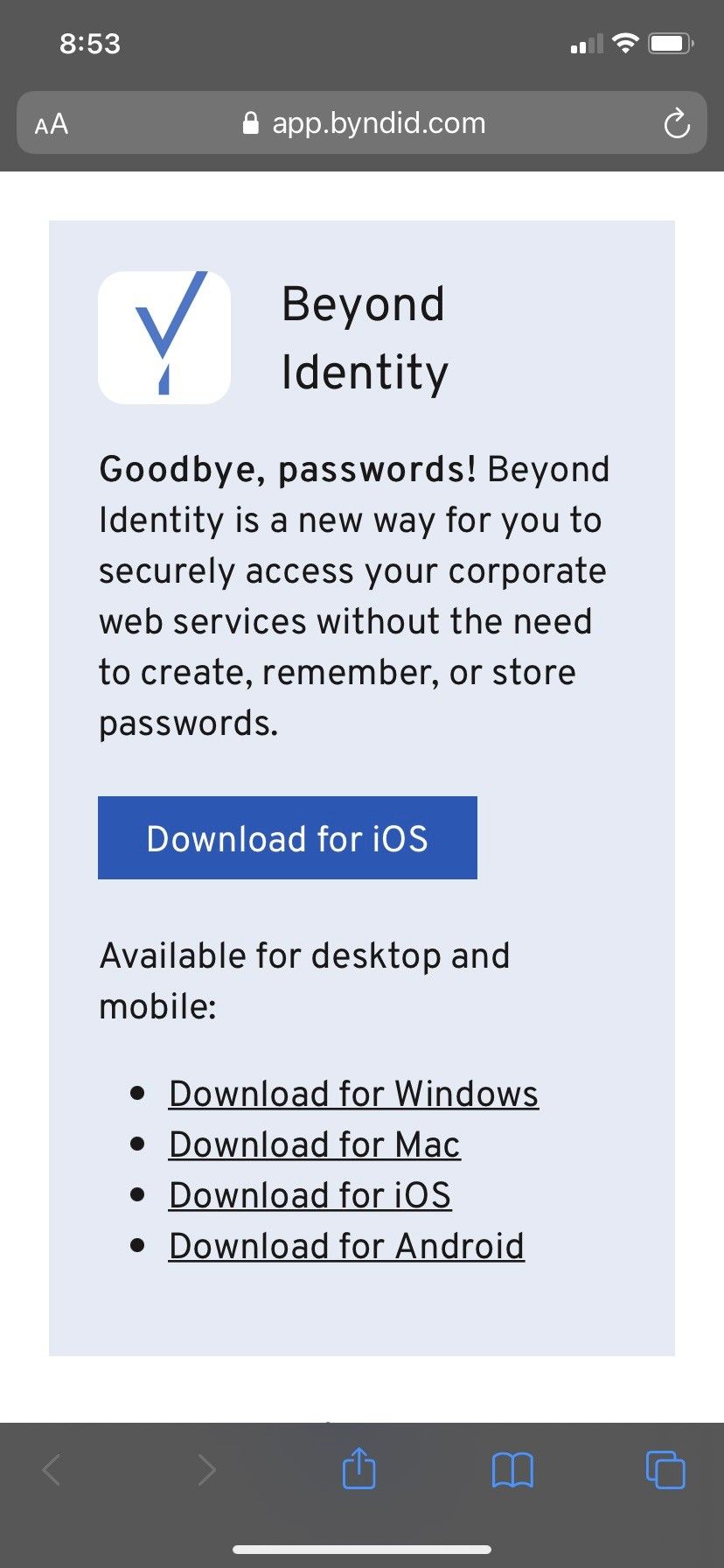Follow the Download for iOS text link
Image resolution: width=724 pixels, height=1568 pixels.
click(x=310, y=1195)
